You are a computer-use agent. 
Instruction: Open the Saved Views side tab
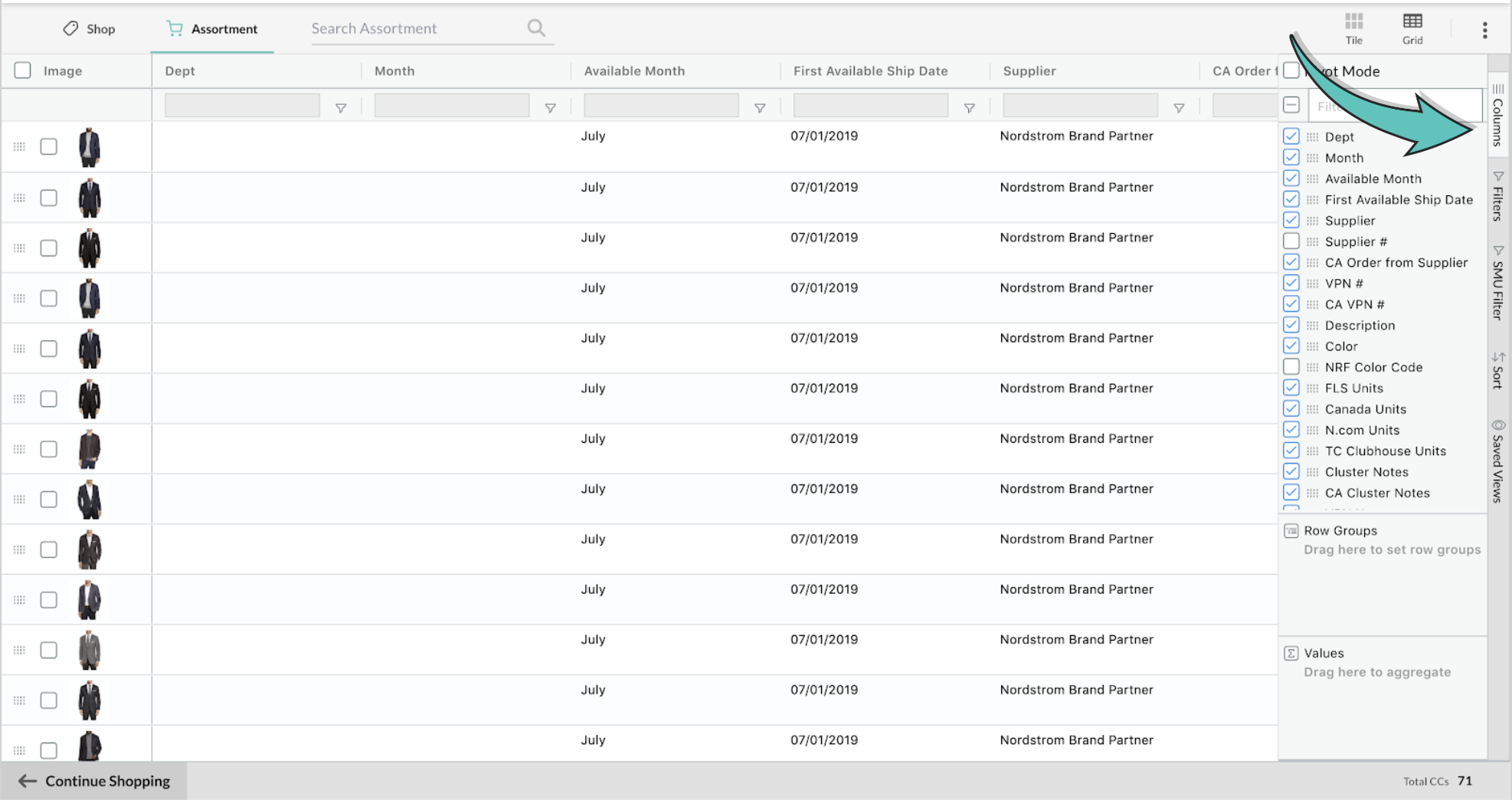click(x=1498, y=461)
